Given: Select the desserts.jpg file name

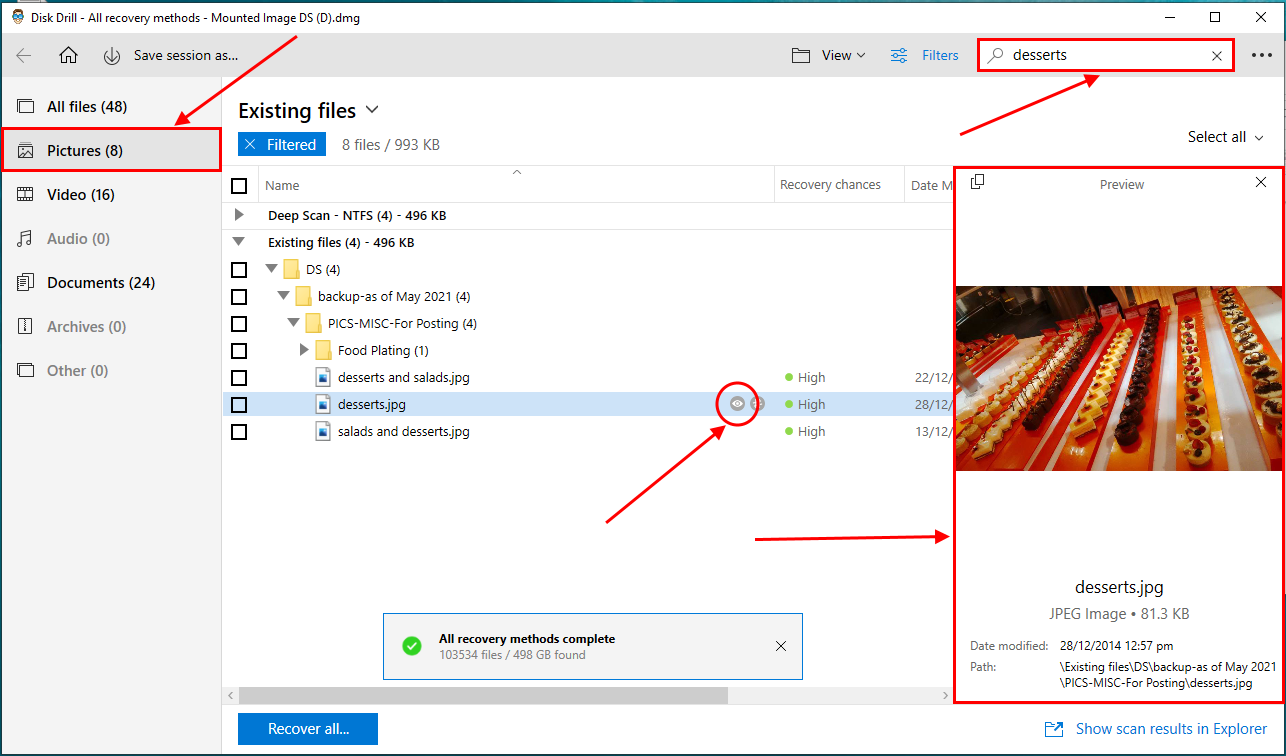Looking at the screenshot, I should point(372,405).
